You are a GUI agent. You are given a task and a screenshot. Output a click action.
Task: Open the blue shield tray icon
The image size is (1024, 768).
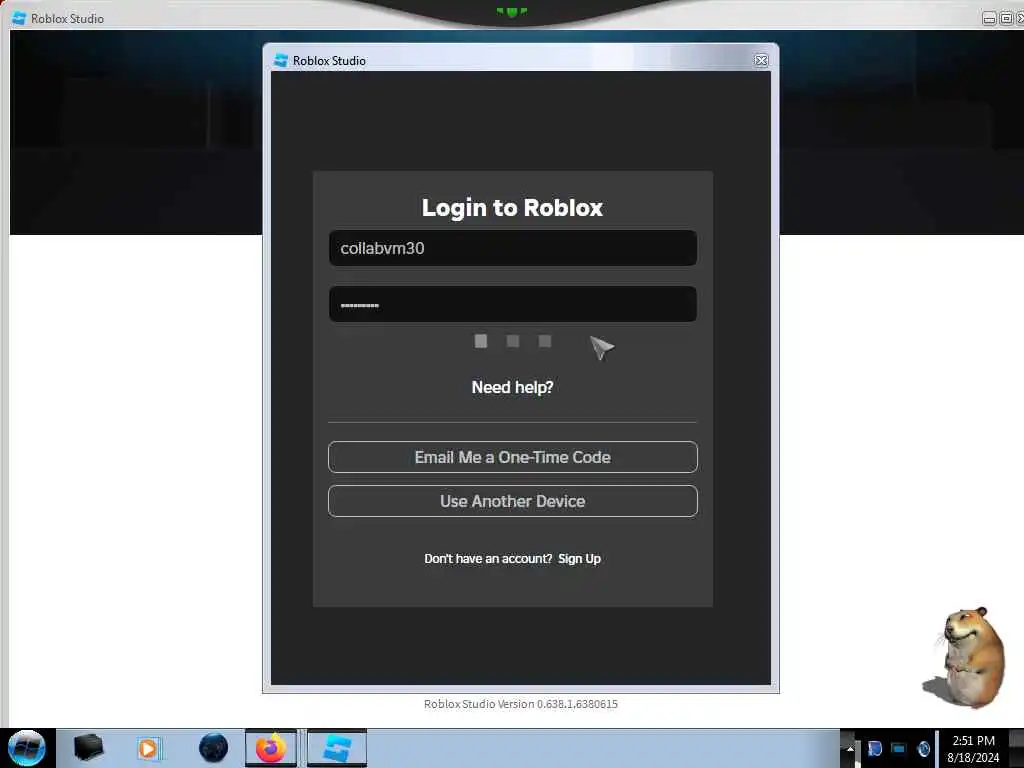coord(874,748)
